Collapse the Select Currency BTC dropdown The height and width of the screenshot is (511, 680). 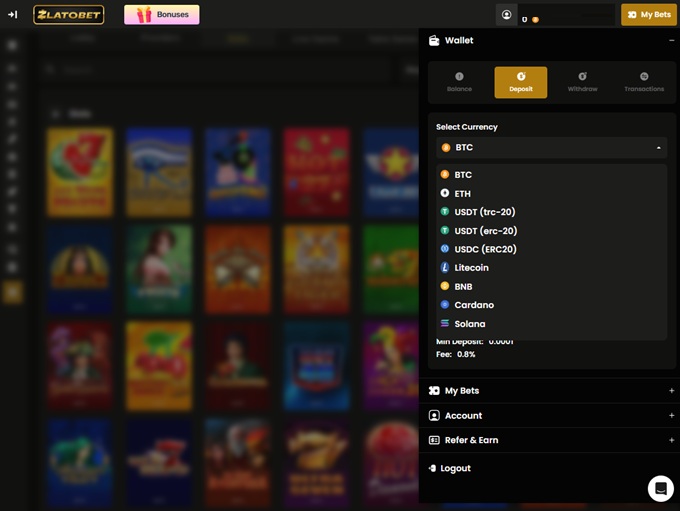point(551,147)
